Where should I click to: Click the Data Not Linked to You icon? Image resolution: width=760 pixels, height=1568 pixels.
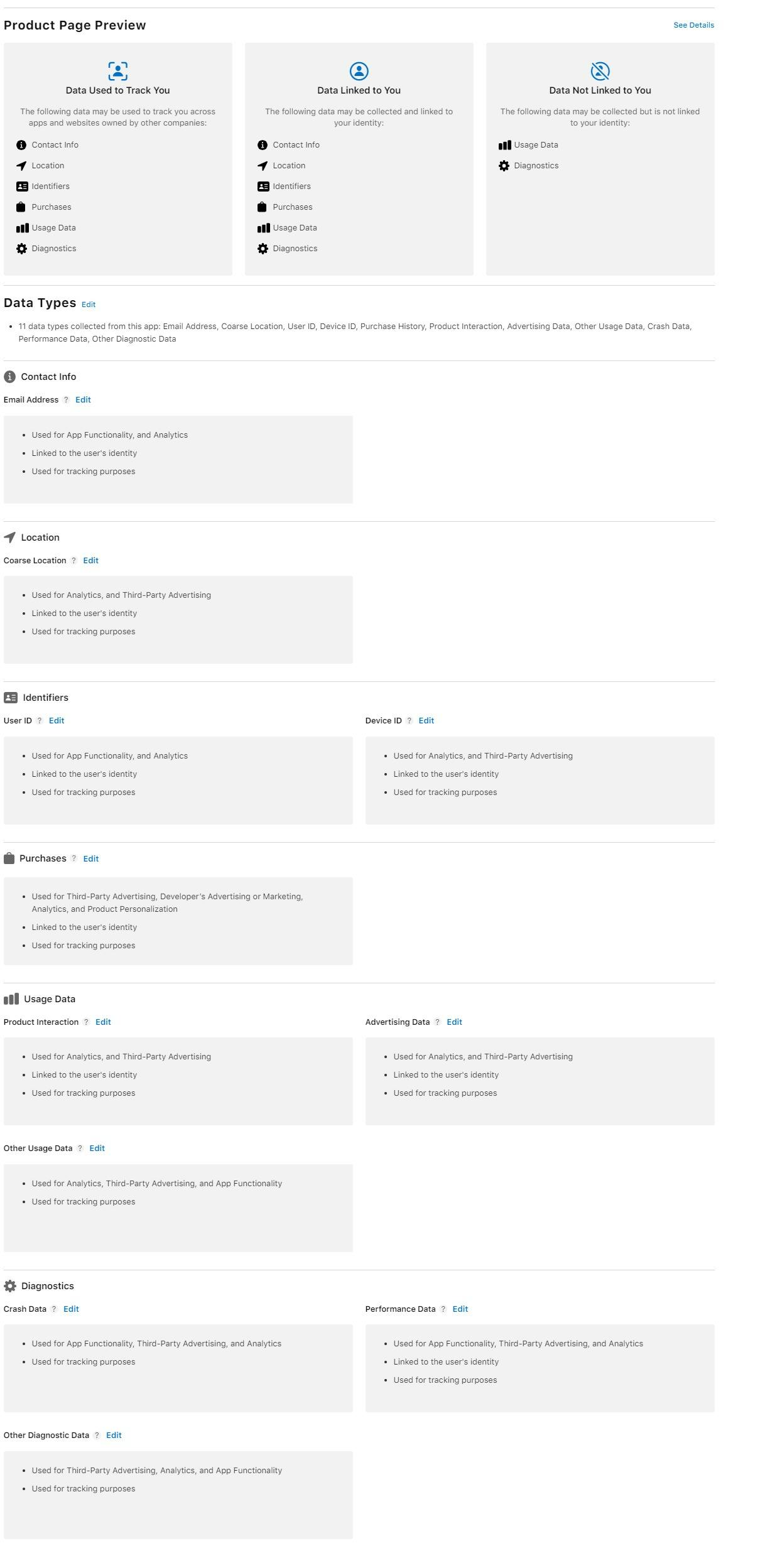(x=600, y=71)
